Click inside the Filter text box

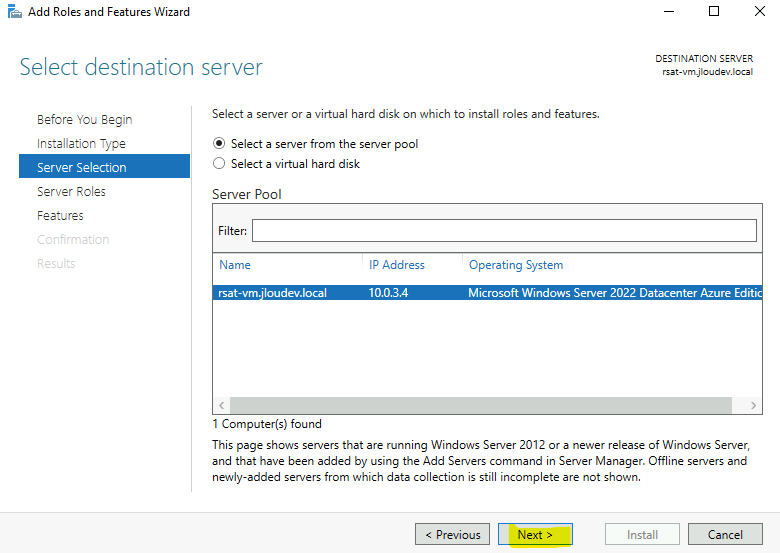pos(504,231)
